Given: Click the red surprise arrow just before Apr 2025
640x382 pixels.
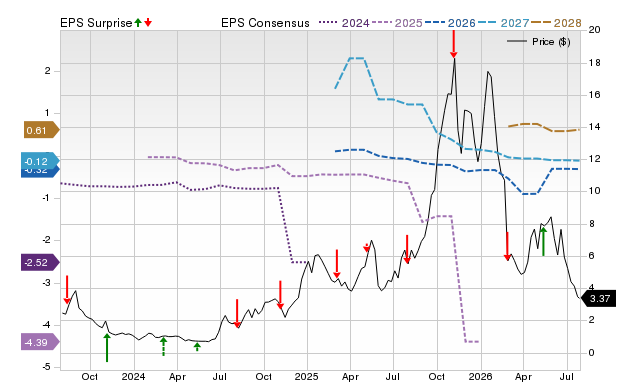Looking at the screenshot, I should pos(337,264).
